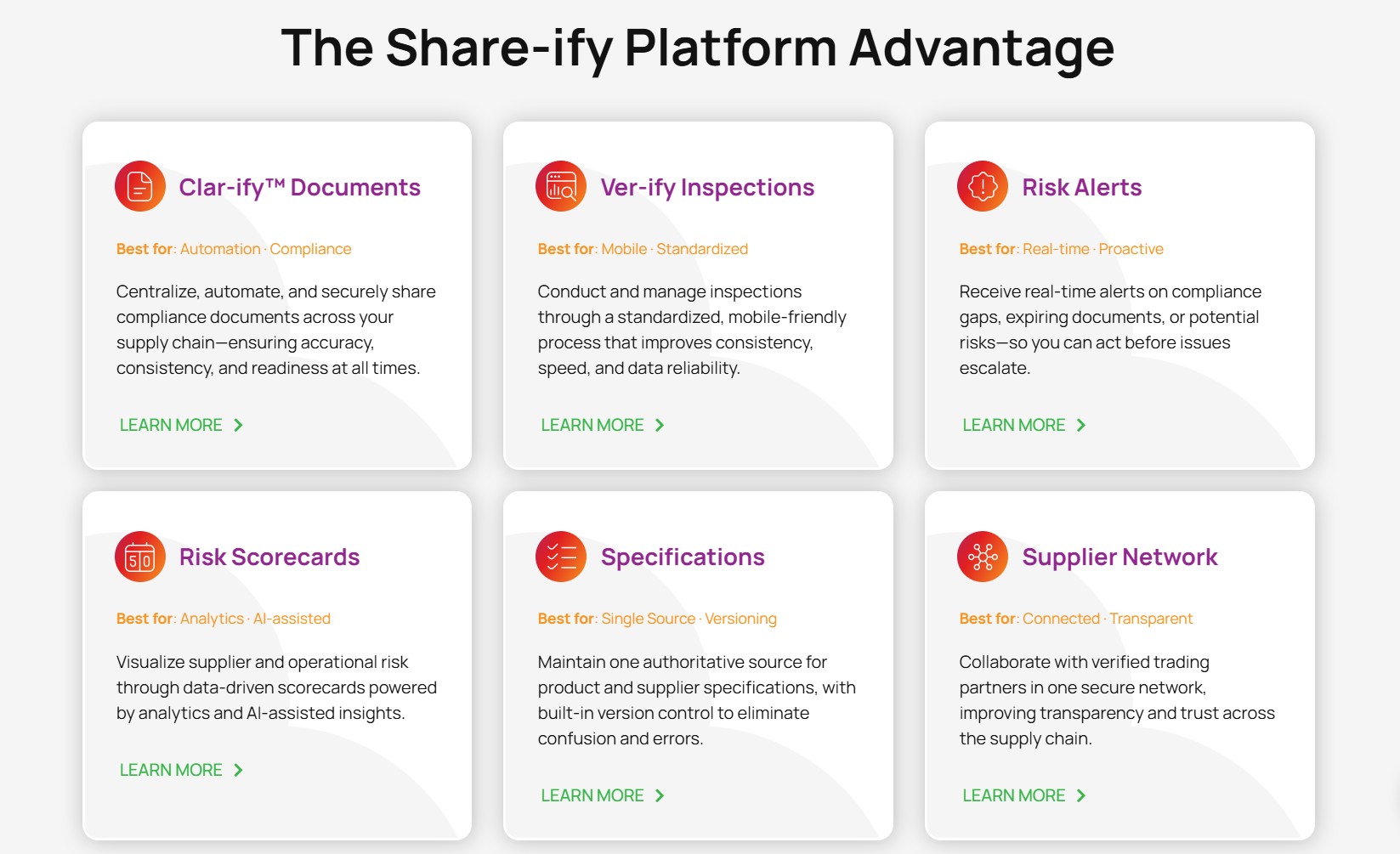Screen dimensions: 1400x854
Task: Click the Risk Scorecards card title
Action: point(269,557)
